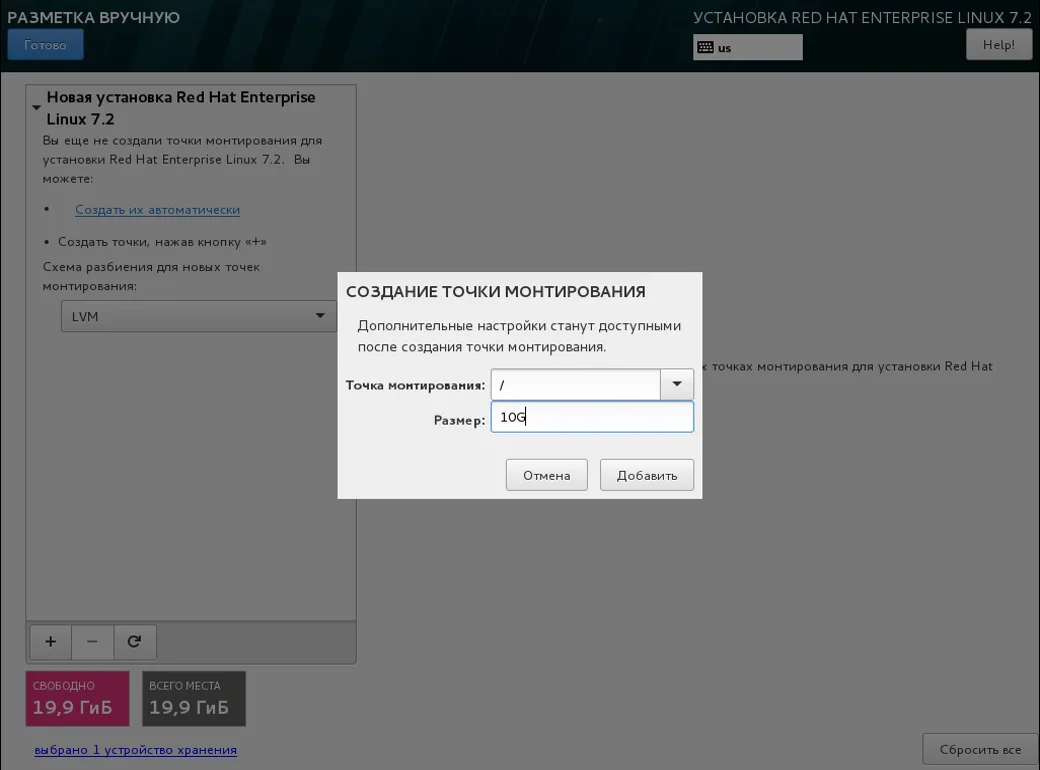Open the LVM partitioning scheme dropdown

click(198, 316)
